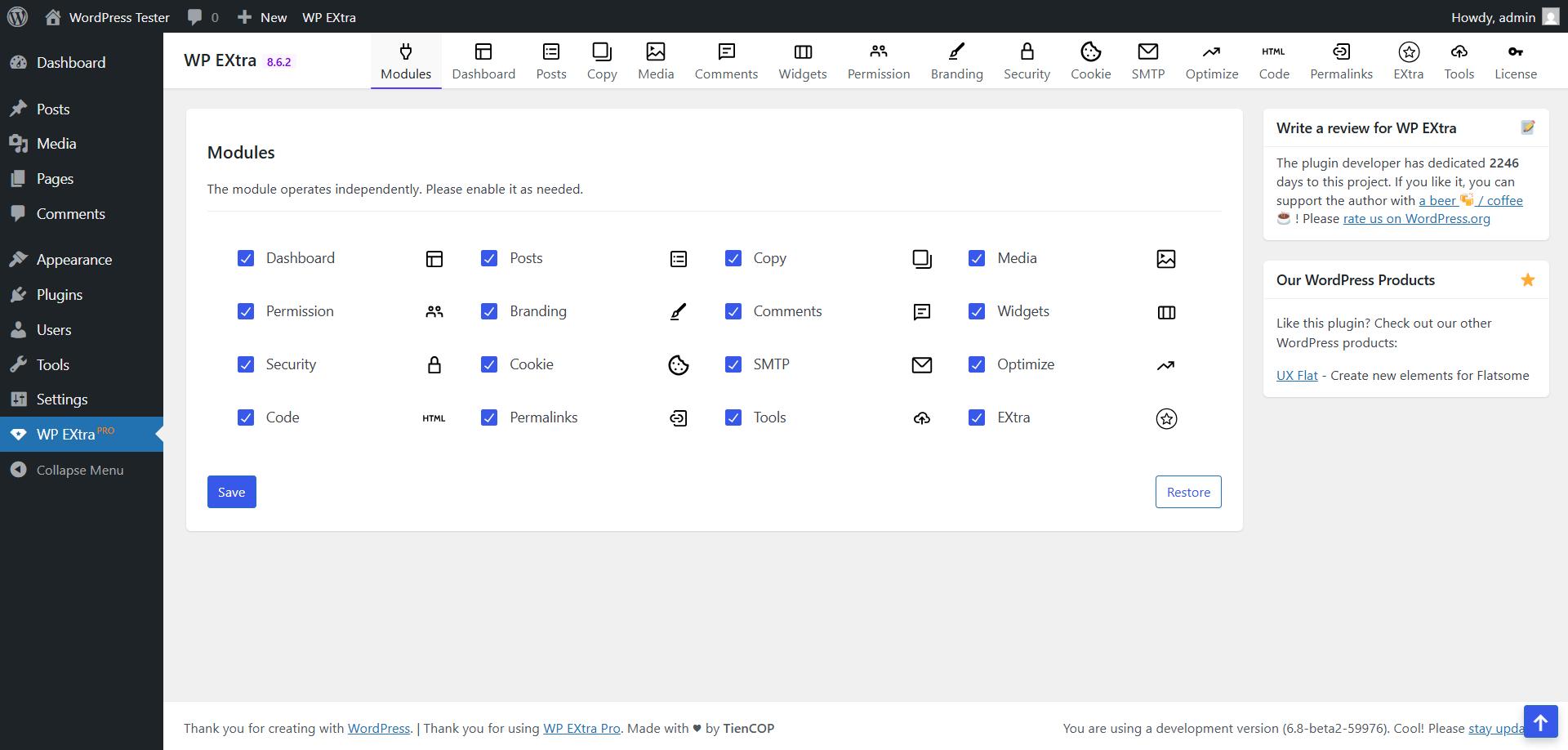Click the pencil note icon in review box
Screen dimensions: 1568x750
pos(1527,127)
